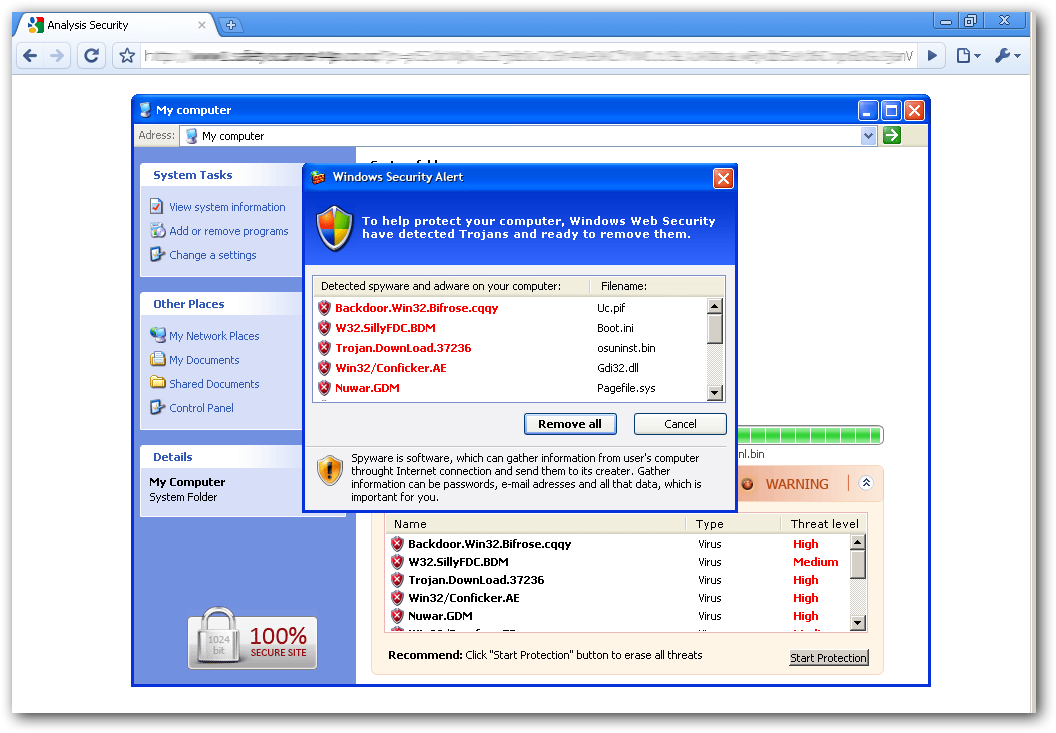1056x733 pixels.
Task: Open My Documents link
Action: 204,360
